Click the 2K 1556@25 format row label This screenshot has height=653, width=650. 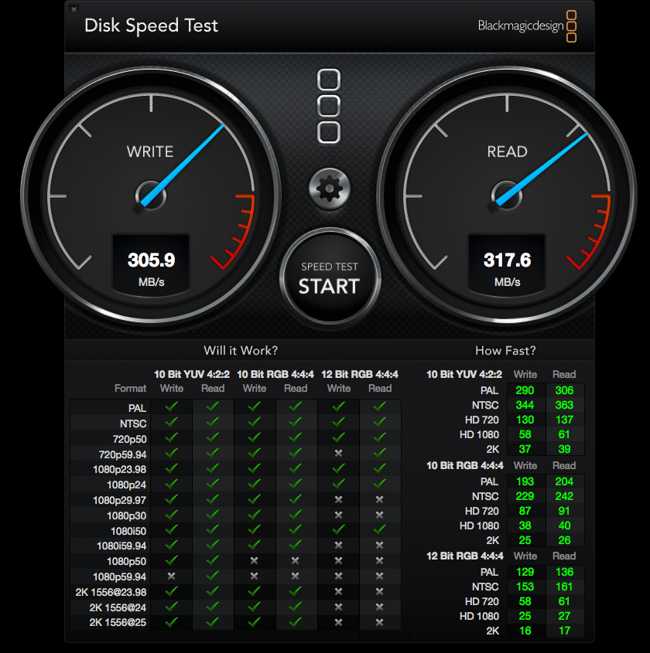[118, 623]
